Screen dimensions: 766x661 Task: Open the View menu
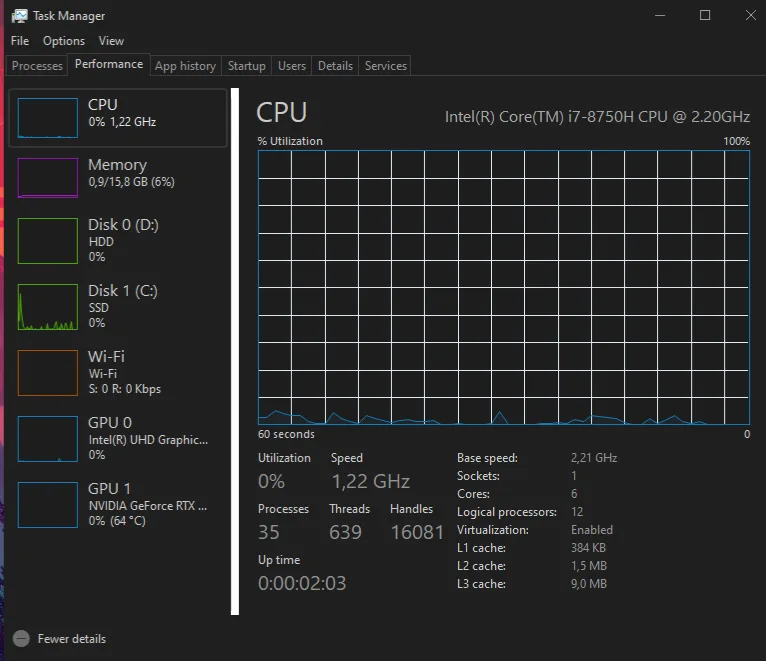point(111,41)
